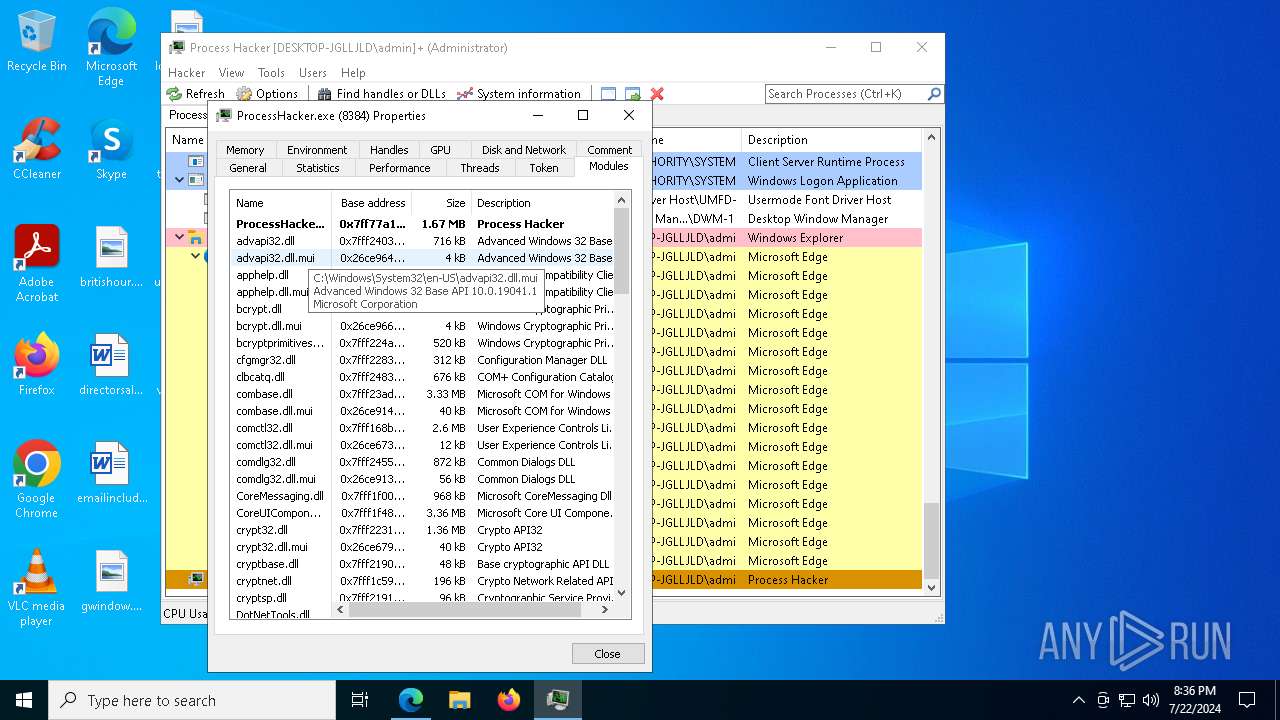Click the taskbar search box
Viewport: 1280px width, 720px height.
tap(192, 700)
